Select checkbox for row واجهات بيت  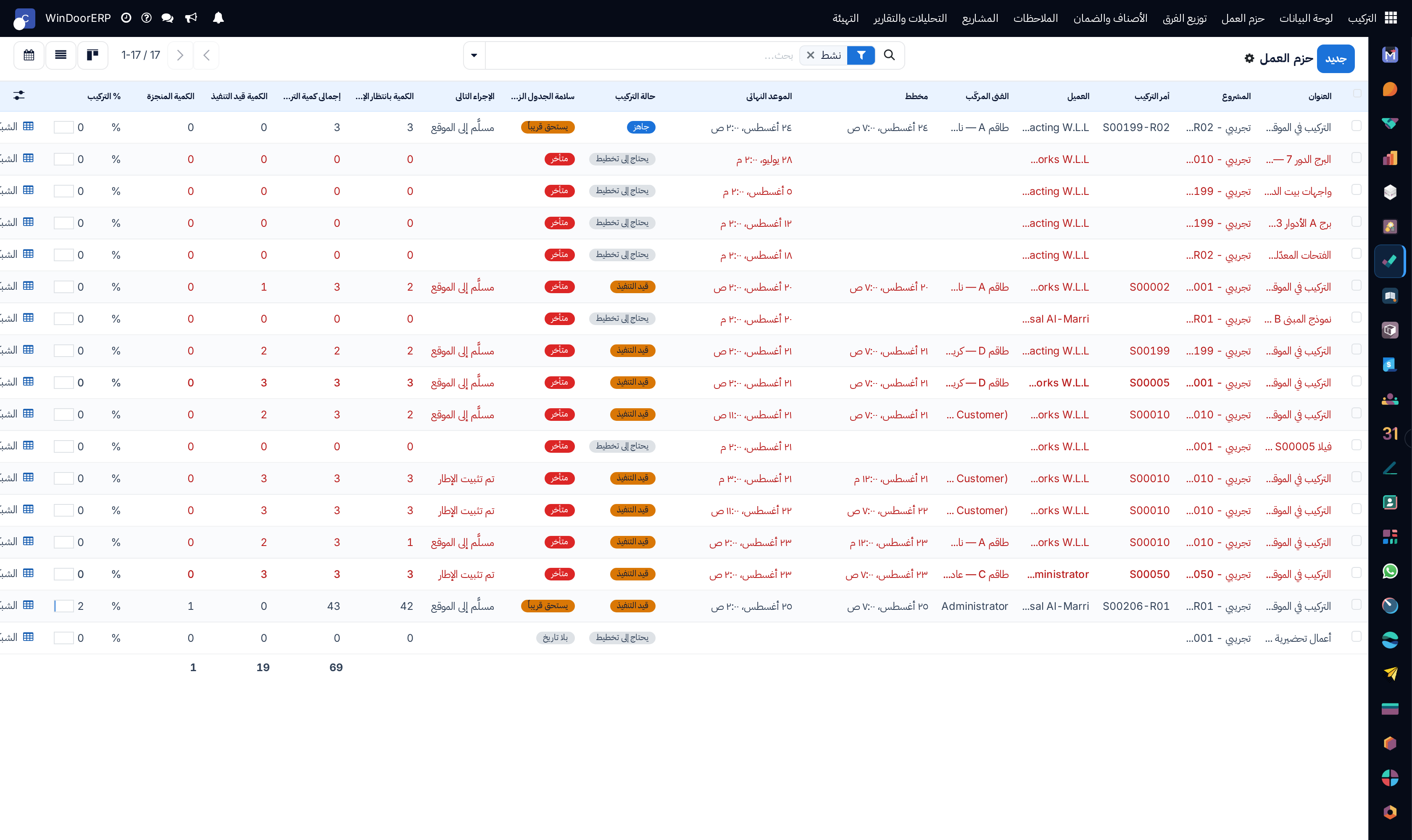(x=1357, y=189)
